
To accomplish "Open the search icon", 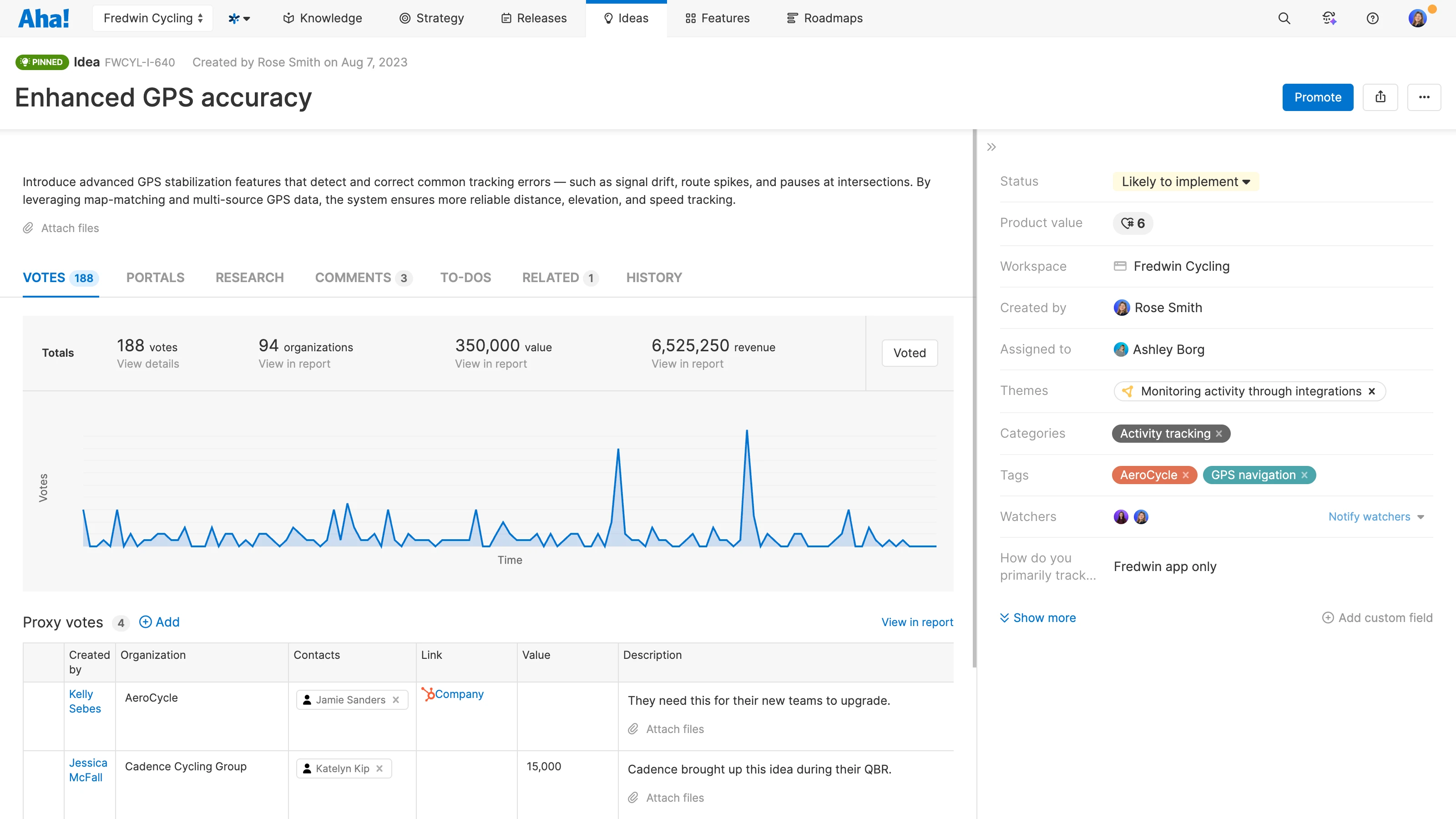I will point(1284,18).
